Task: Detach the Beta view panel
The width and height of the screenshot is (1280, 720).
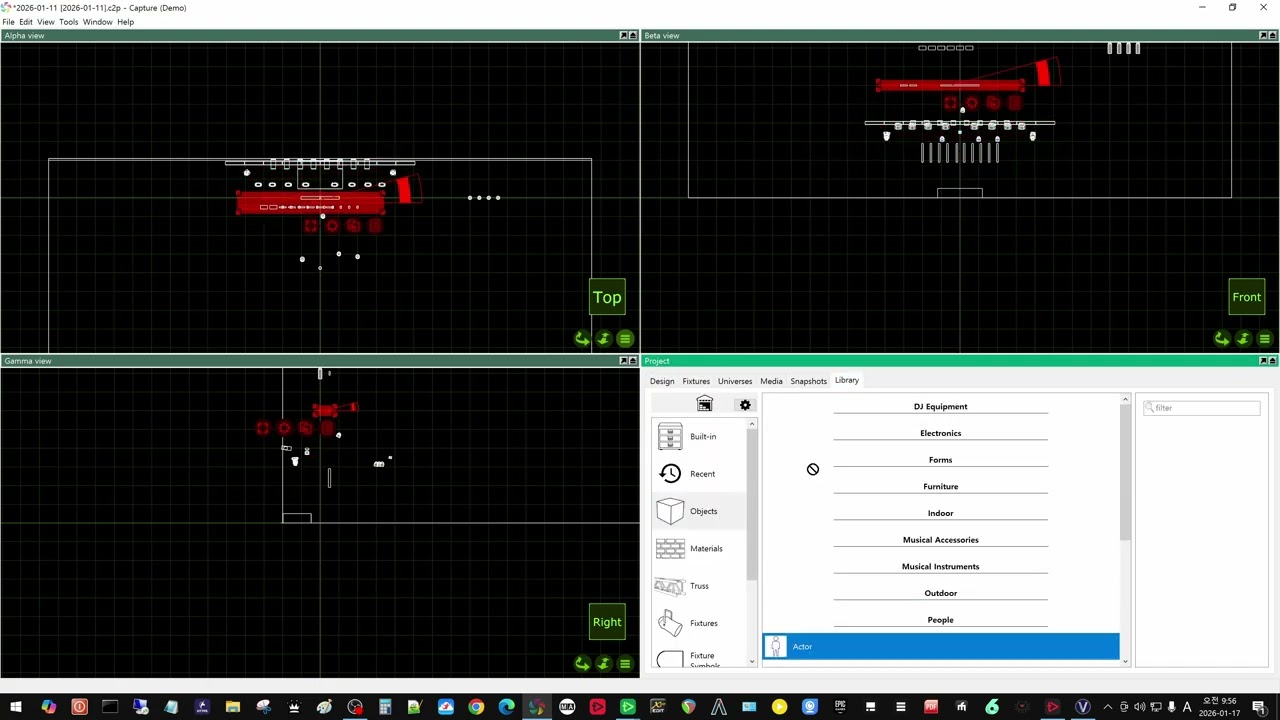Action: (1263, 35)
